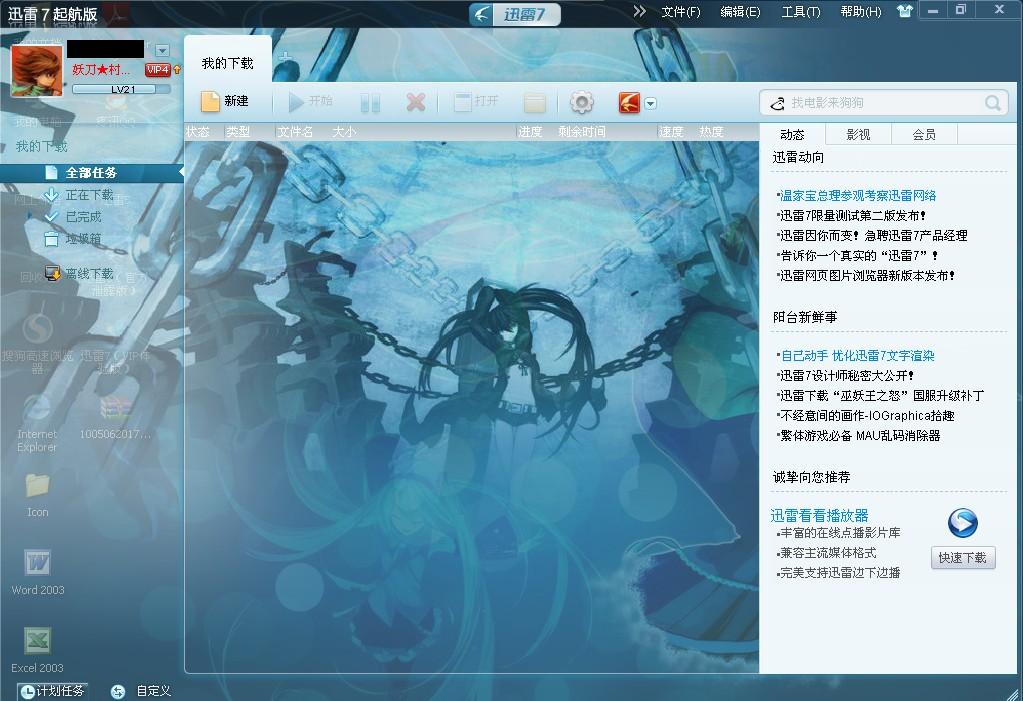Click the red X delete task icon
Image resolution: width=1023 pixels, height=701 pixels.
pyautogui.click(x=415, y=102)
